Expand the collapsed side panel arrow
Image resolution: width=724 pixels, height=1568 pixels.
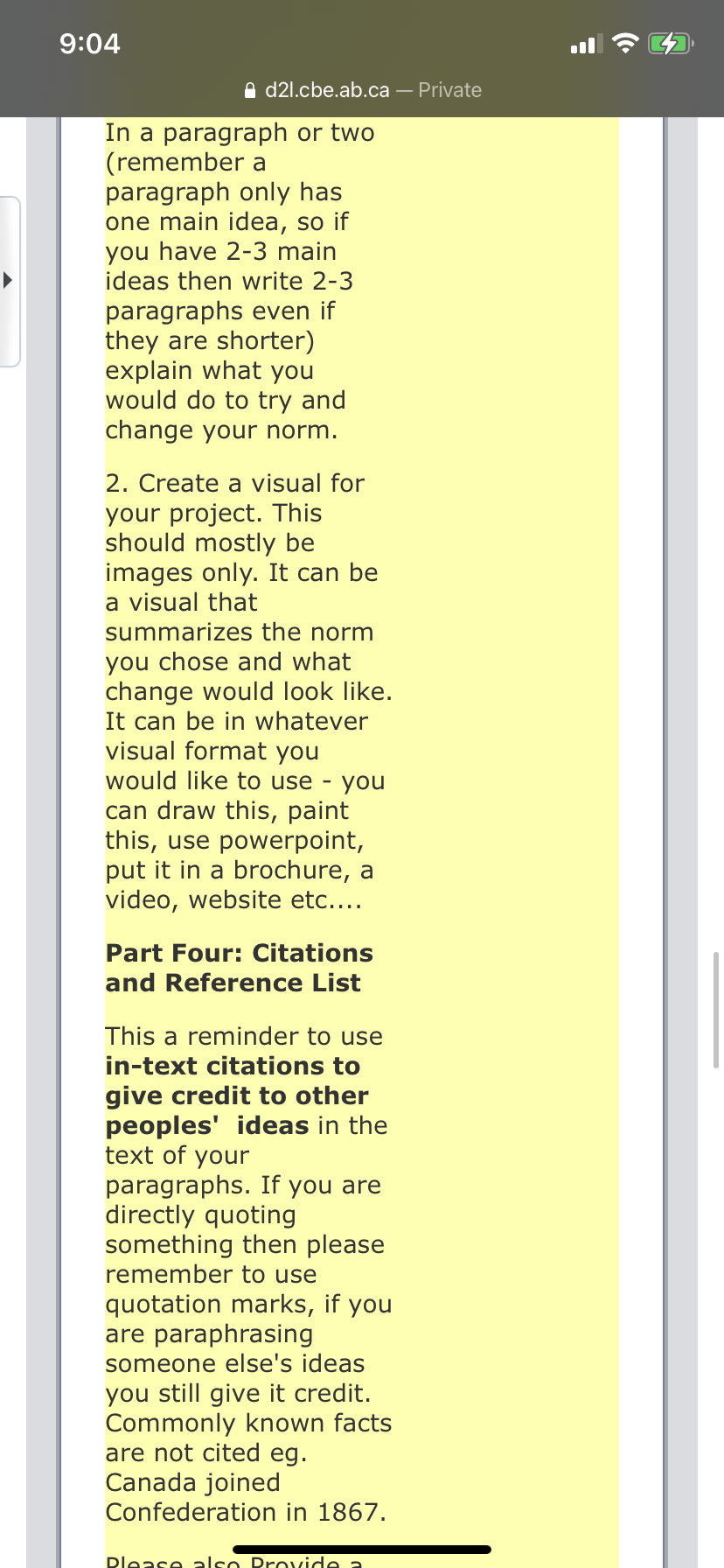tap(8, 281)
